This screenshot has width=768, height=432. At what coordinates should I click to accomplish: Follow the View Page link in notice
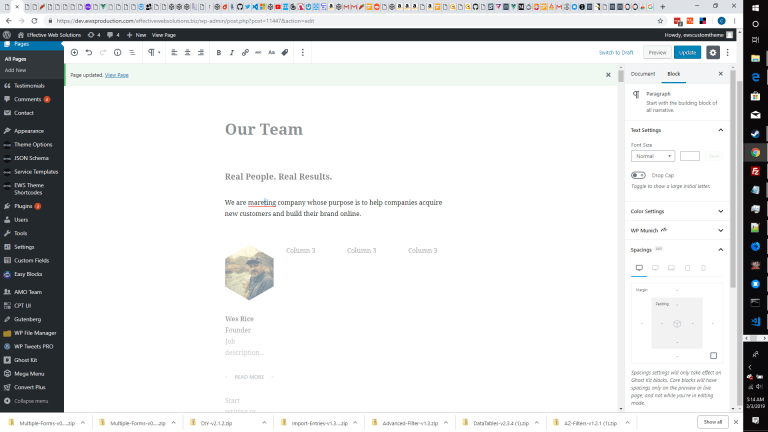coord(117,75)
